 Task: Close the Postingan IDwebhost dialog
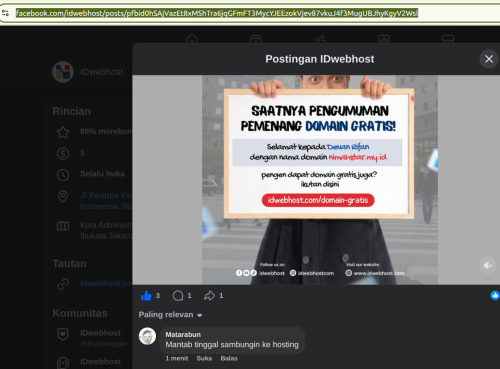pyautogui.click(x=489, y=59)
